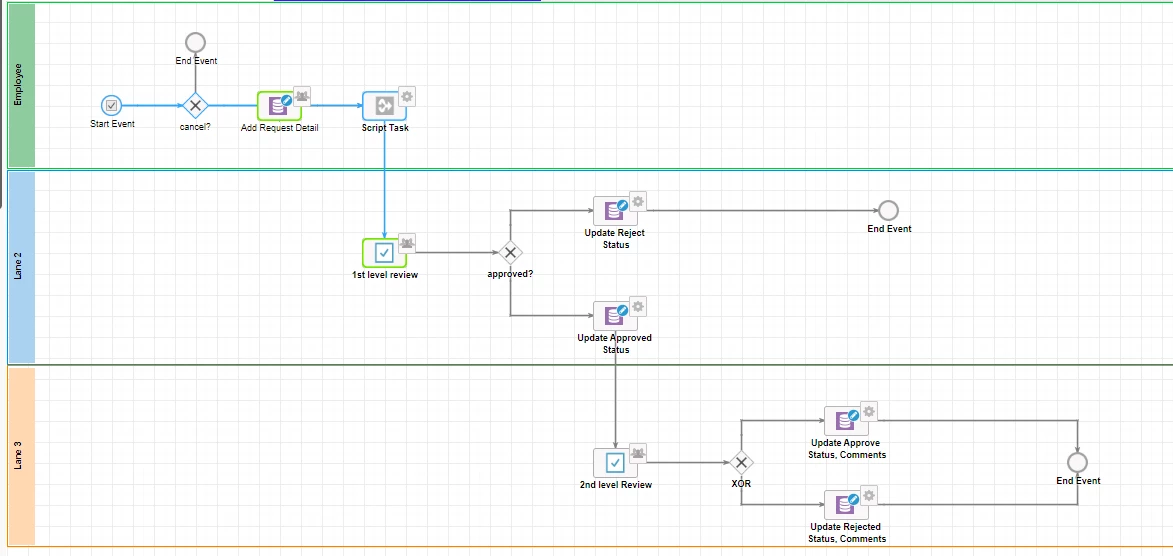Screen dimensions: 1173x556
Task: Select Update Approve Status, Comments task
Action: coord(846,421)
